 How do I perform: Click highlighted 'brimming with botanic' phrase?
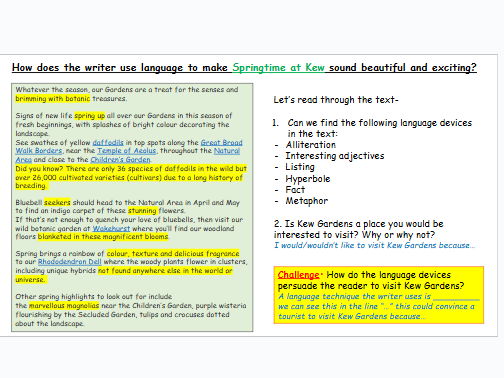point(53,99)
